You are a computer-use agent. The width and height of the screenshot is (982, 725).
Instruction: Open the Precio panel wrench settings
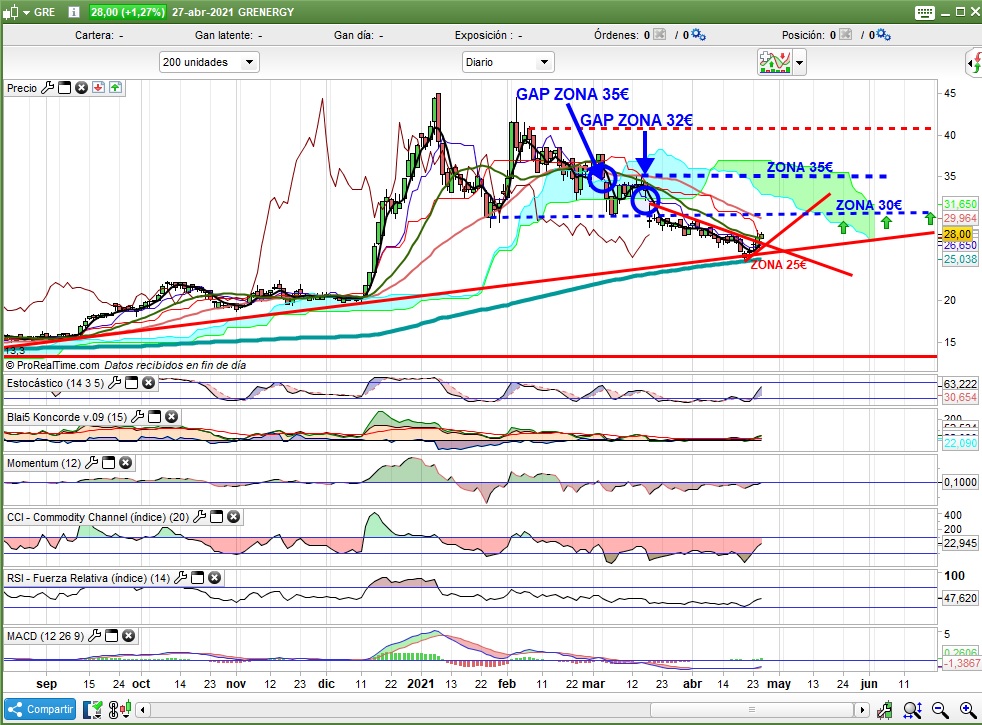[48, 88]
